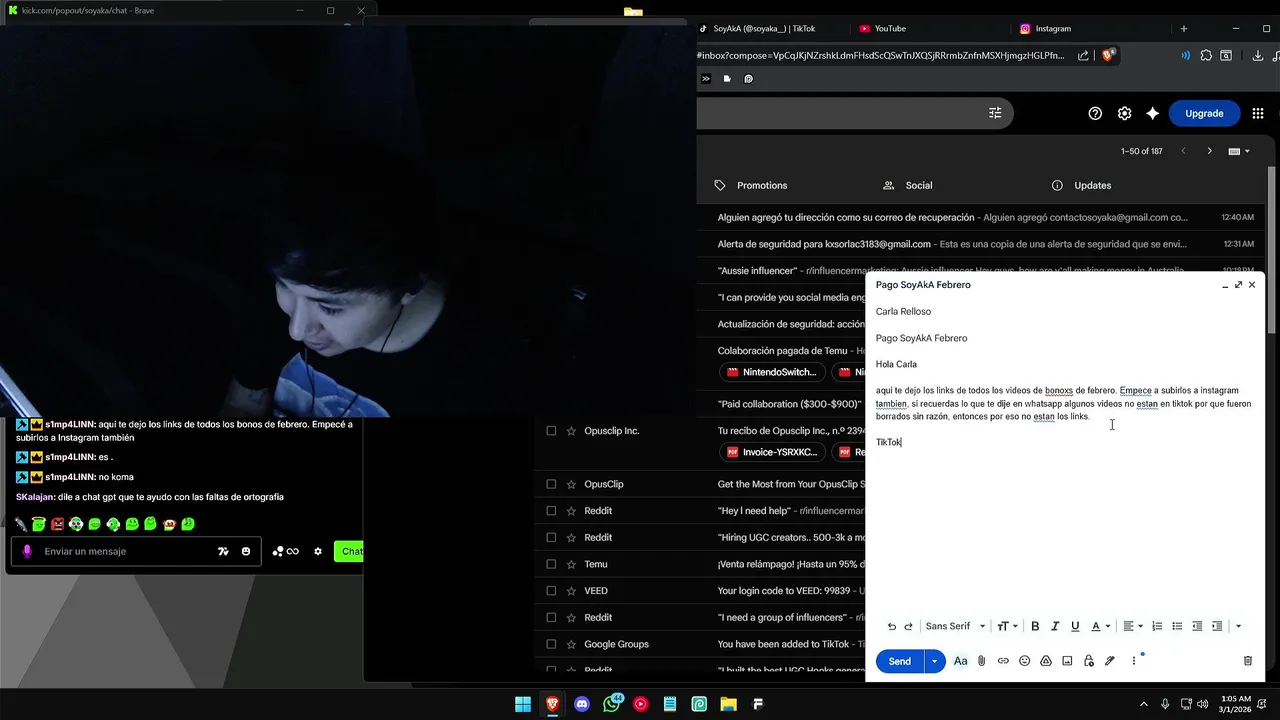Open more options three-dot menu in compose
The image size is (1280, 720).
click(x=1134, y=661)
